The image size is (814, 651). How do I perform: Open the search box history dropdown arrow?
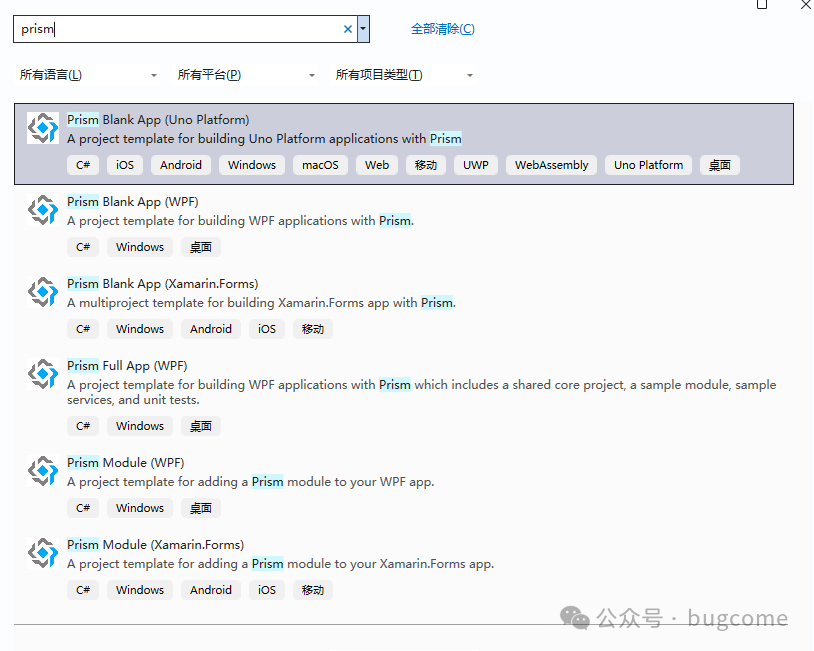point(363,29)
